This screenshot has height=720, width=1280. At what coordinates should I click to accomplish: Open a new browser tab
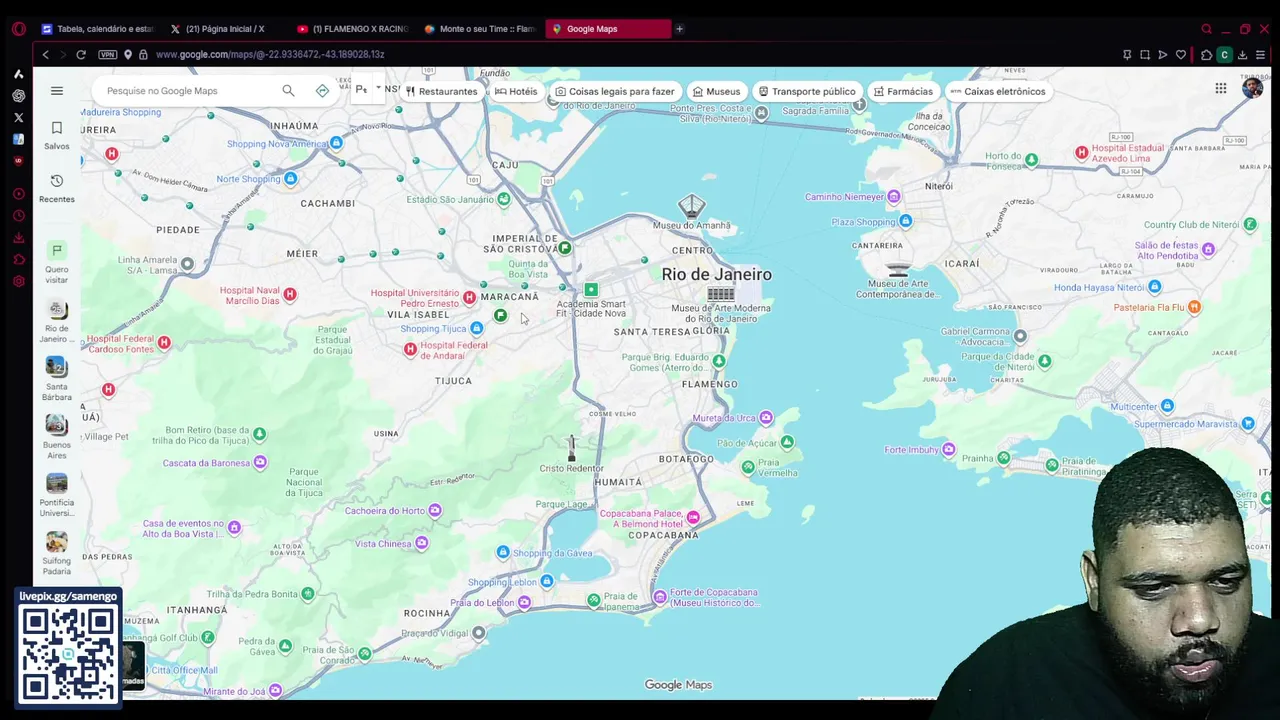coord(679,29)
